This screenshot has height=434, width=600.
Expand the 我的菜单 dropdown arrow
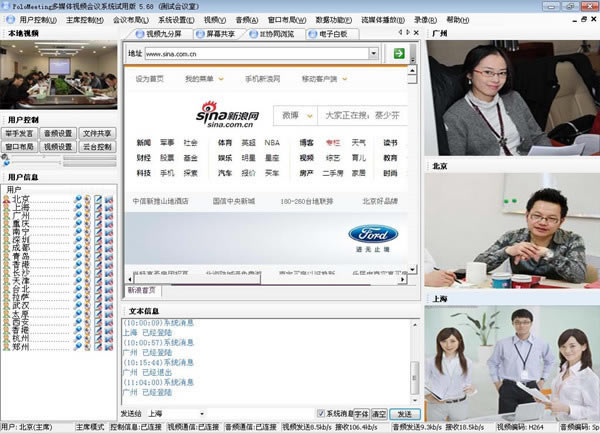(221, 79)
